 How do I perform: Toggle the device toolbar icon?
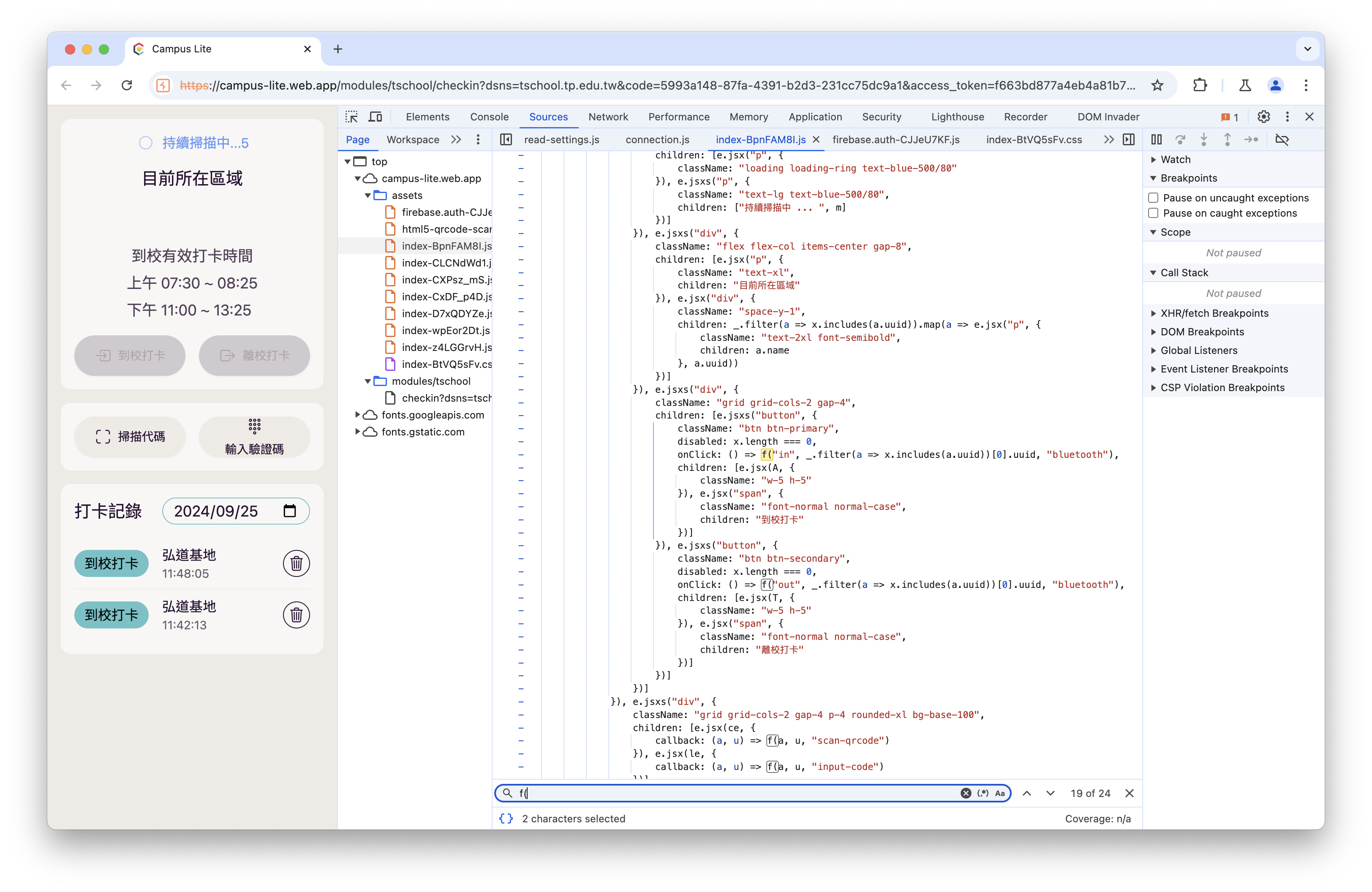[375, 117]
